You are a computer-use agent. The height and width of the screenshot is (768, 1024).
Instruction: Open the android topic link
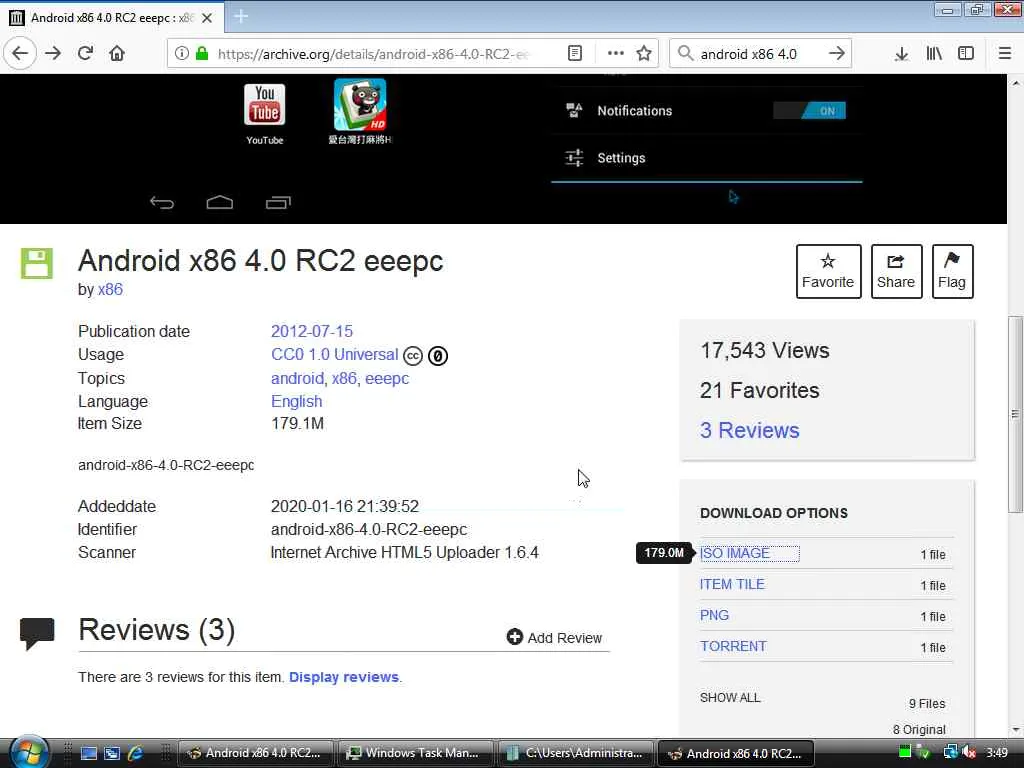[297, 379]
